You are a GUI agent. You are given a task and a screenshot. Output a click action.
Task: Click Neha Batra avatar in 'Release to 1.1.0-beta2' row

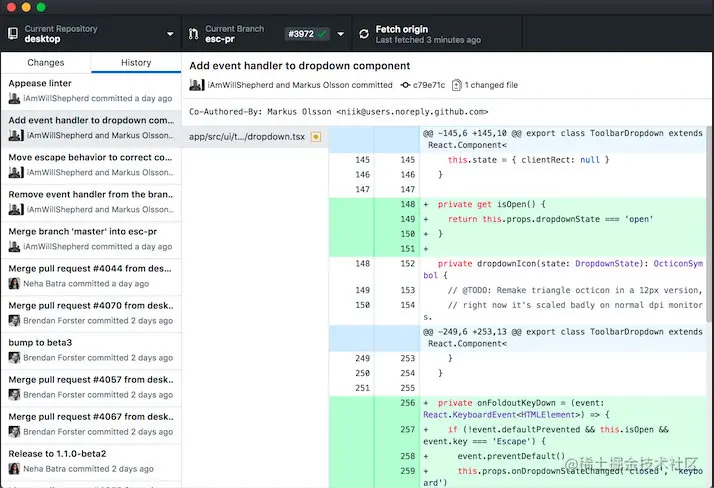pyautogui.click(x=14, y=469)
